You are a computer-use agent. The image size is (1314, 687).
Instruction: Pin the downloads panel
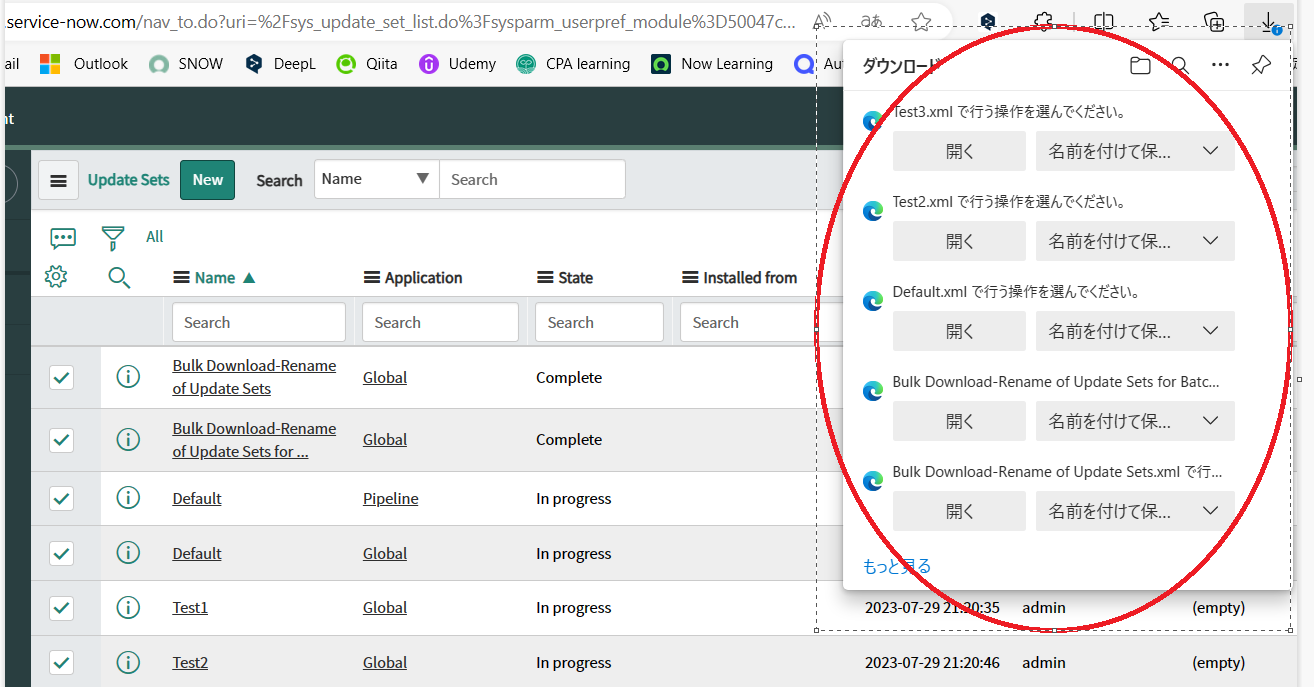[x=1261, y=65]
